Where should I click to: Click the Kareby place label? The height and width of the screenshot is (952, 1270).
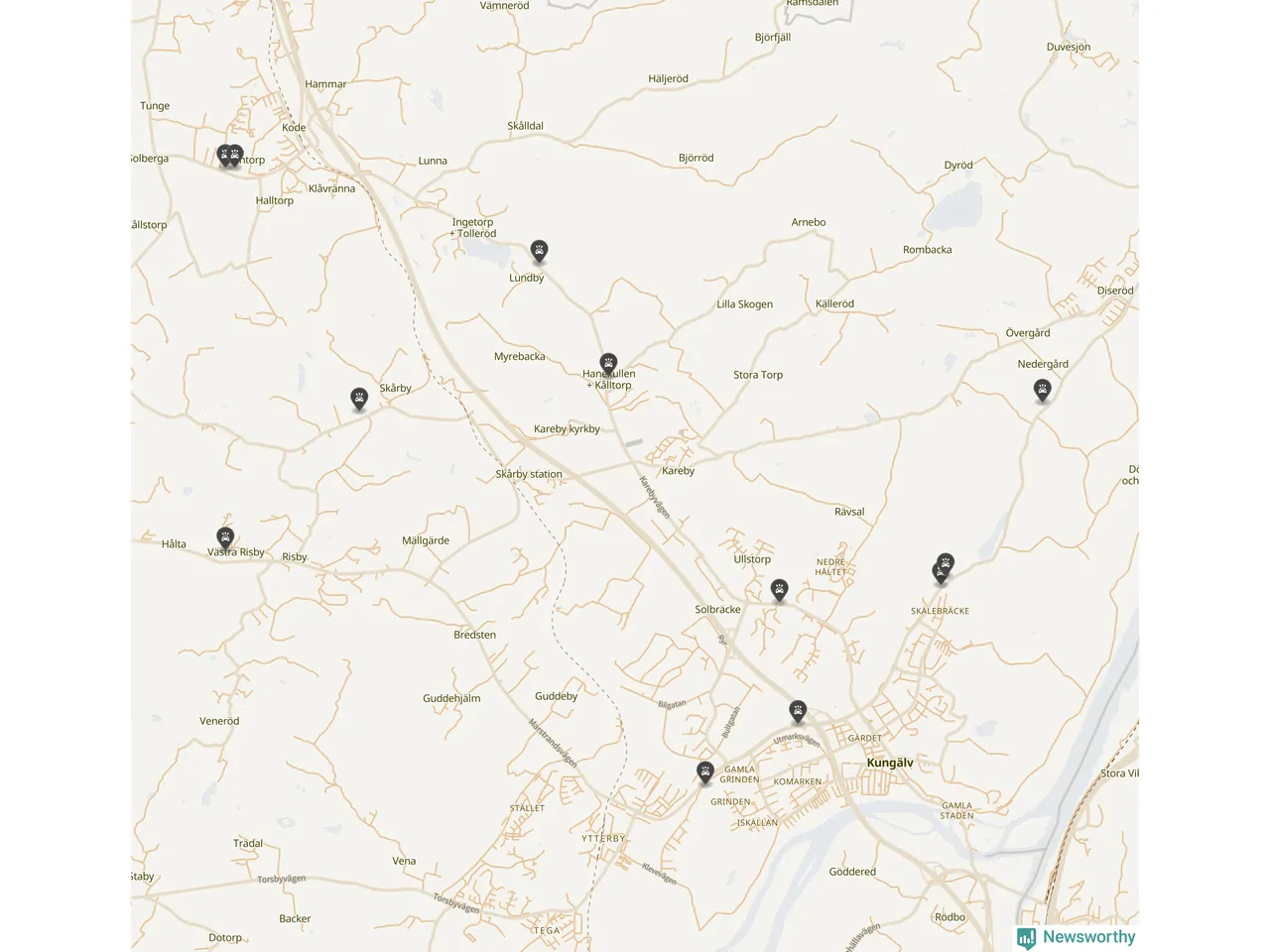pyautogui.click(x=678, y=471)
